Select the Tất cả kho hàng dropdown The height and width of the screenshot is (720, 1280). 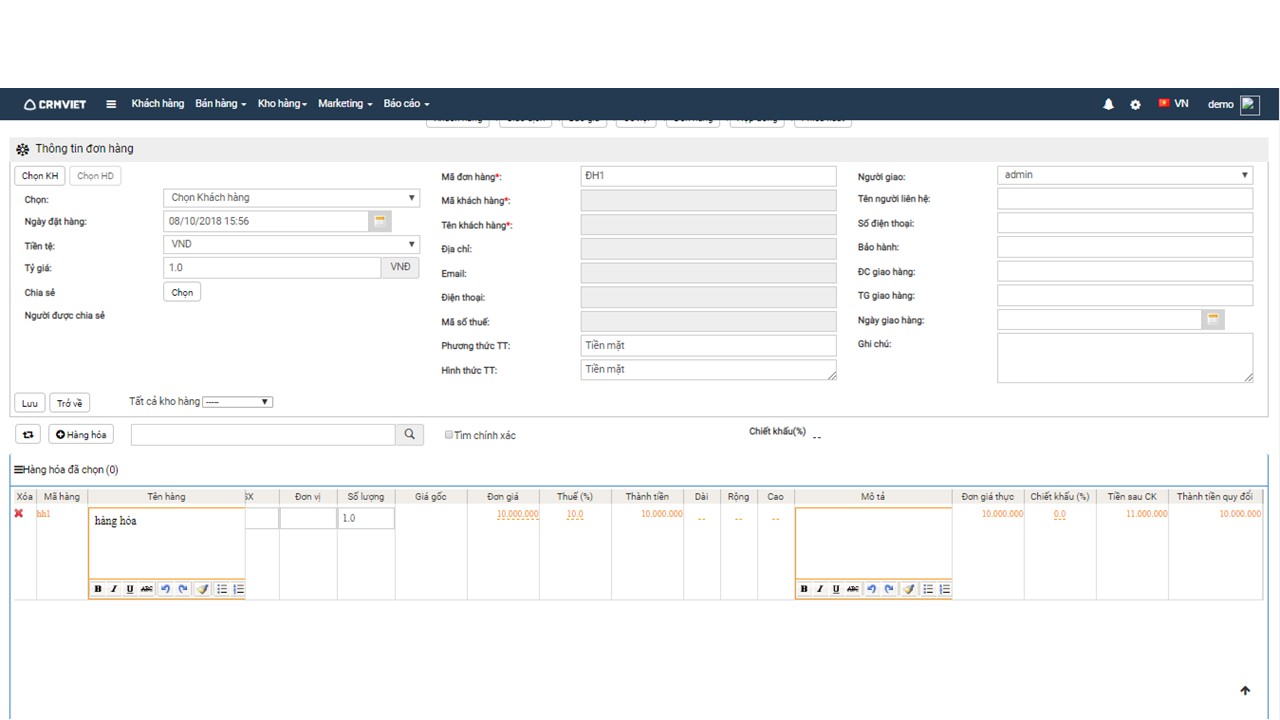[x=237, y=402]
